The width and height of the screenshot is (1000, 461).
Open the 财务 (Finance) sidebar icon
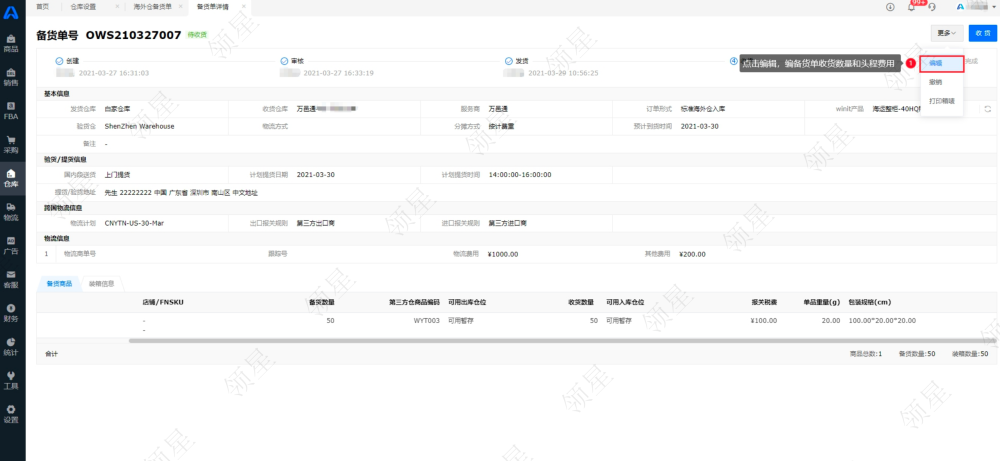pos(11,313)
